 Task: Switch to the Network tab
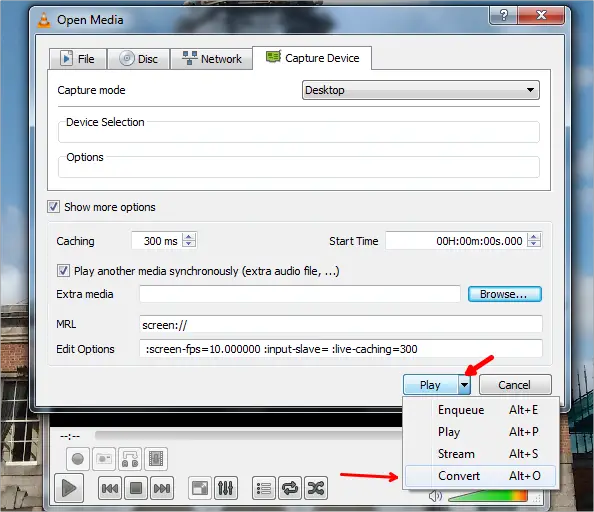pyautogui.click(x=211, y=59)
